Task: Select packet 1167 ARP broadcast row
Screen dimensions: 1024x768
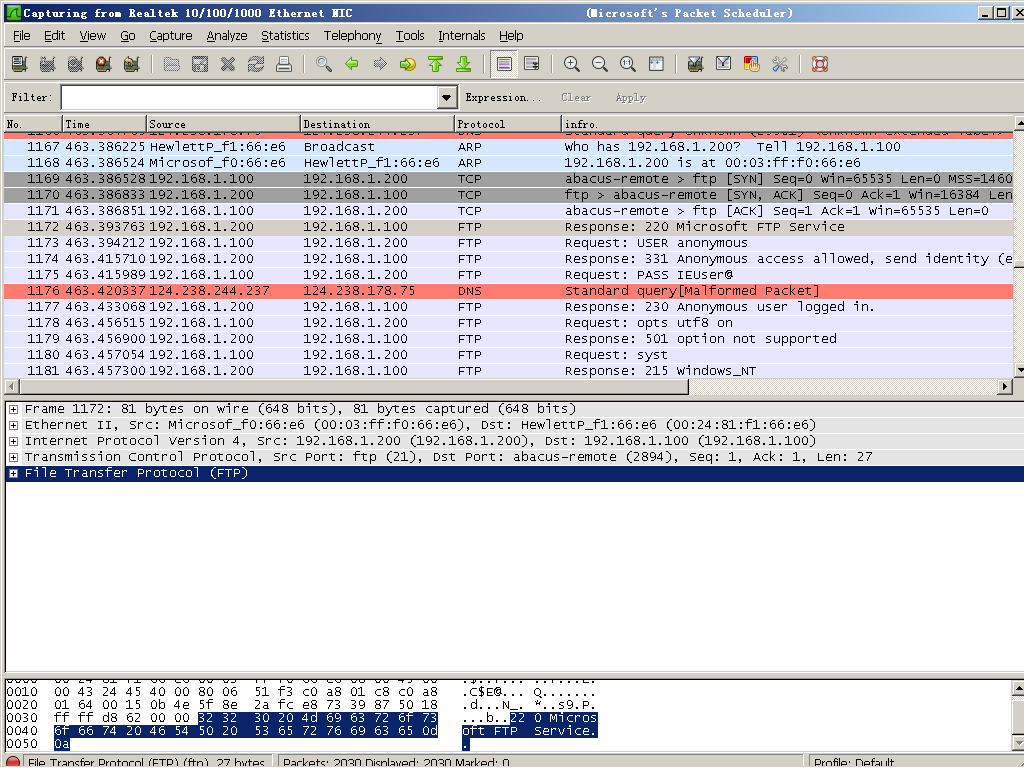Action: click(508, 147)
